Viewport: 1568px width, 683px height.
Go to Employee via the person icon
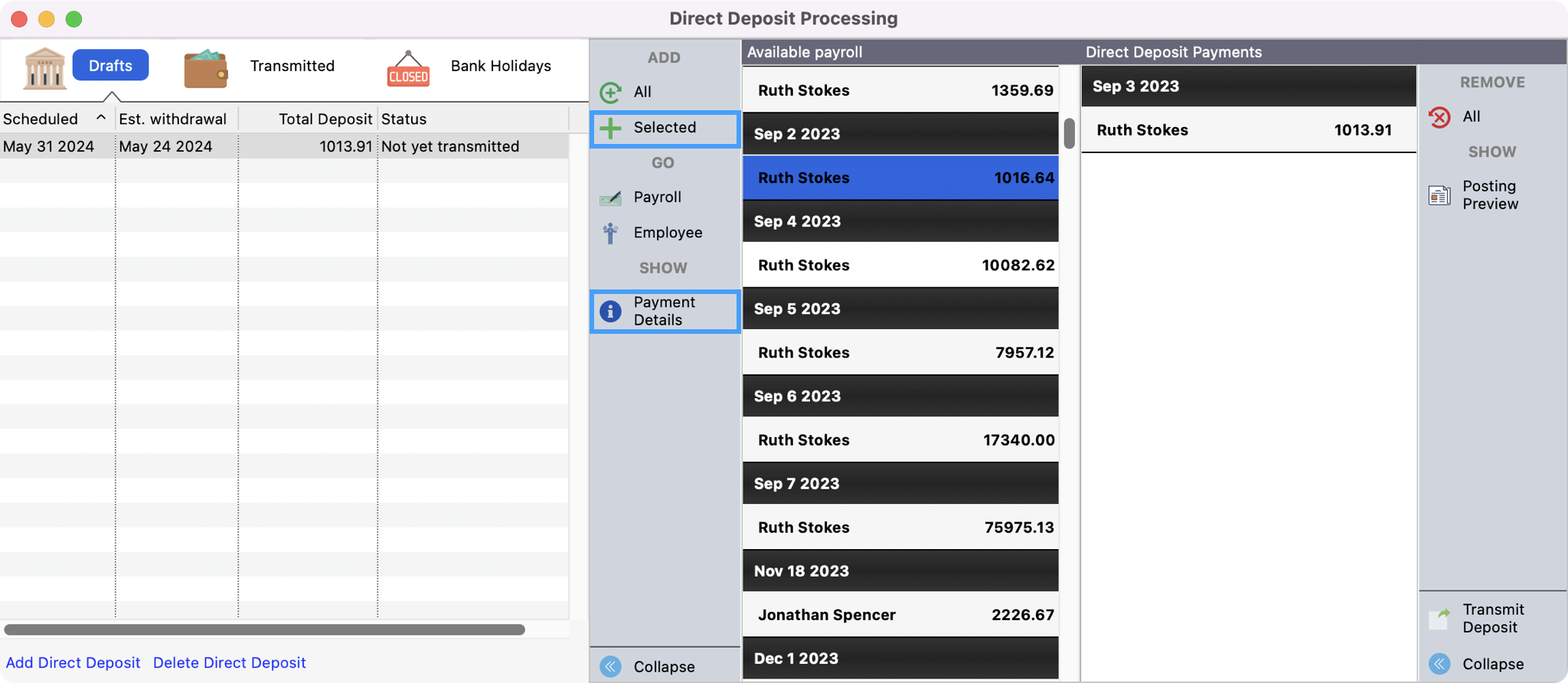click(x=610, y=233)
